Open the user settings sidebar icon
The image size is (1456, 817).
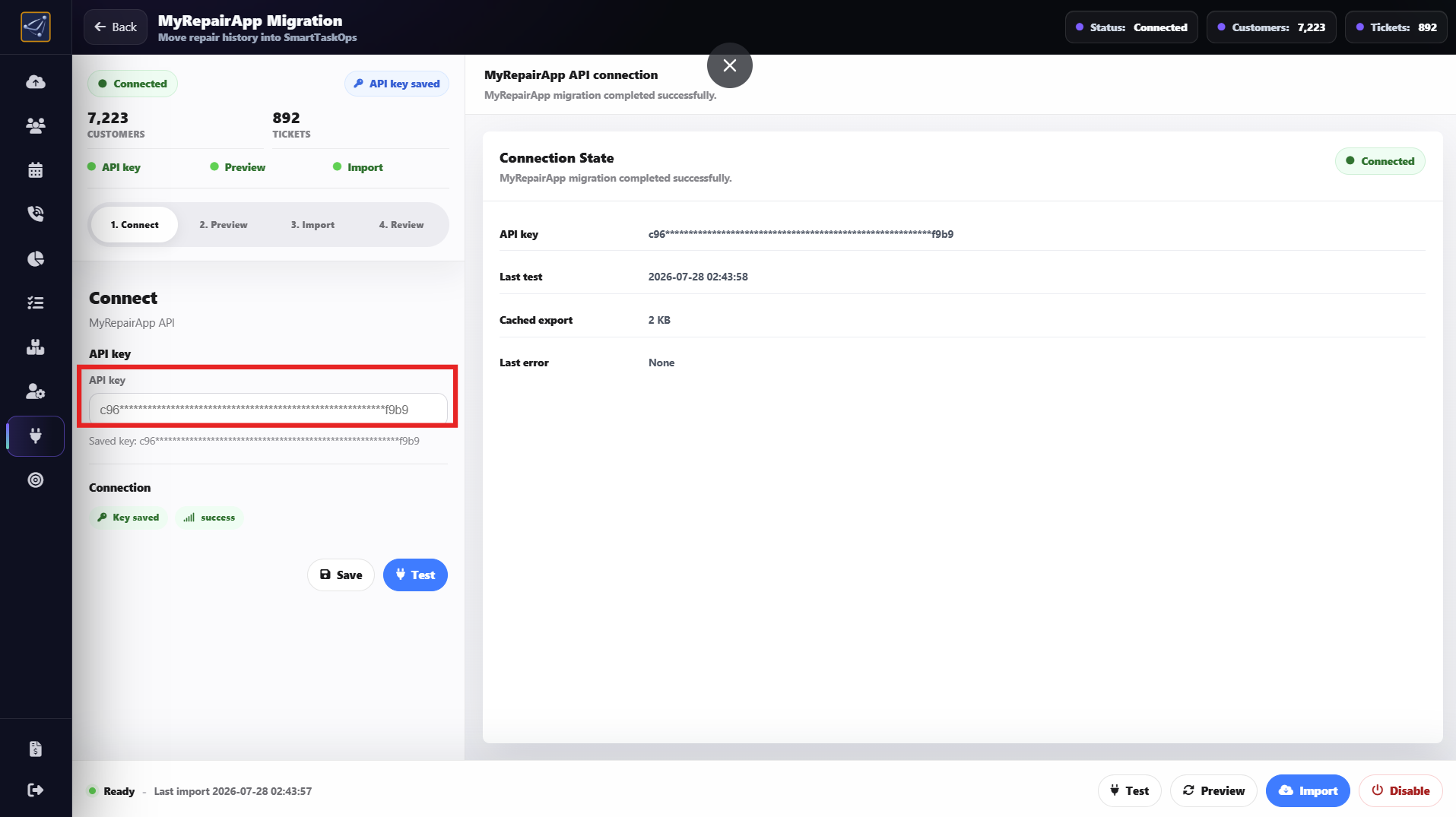(36, 391)
